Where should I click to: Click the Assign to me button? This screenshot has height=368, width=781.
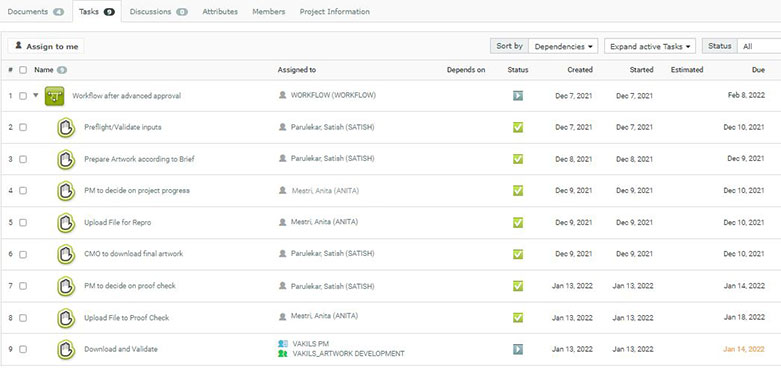coord(46,46)
